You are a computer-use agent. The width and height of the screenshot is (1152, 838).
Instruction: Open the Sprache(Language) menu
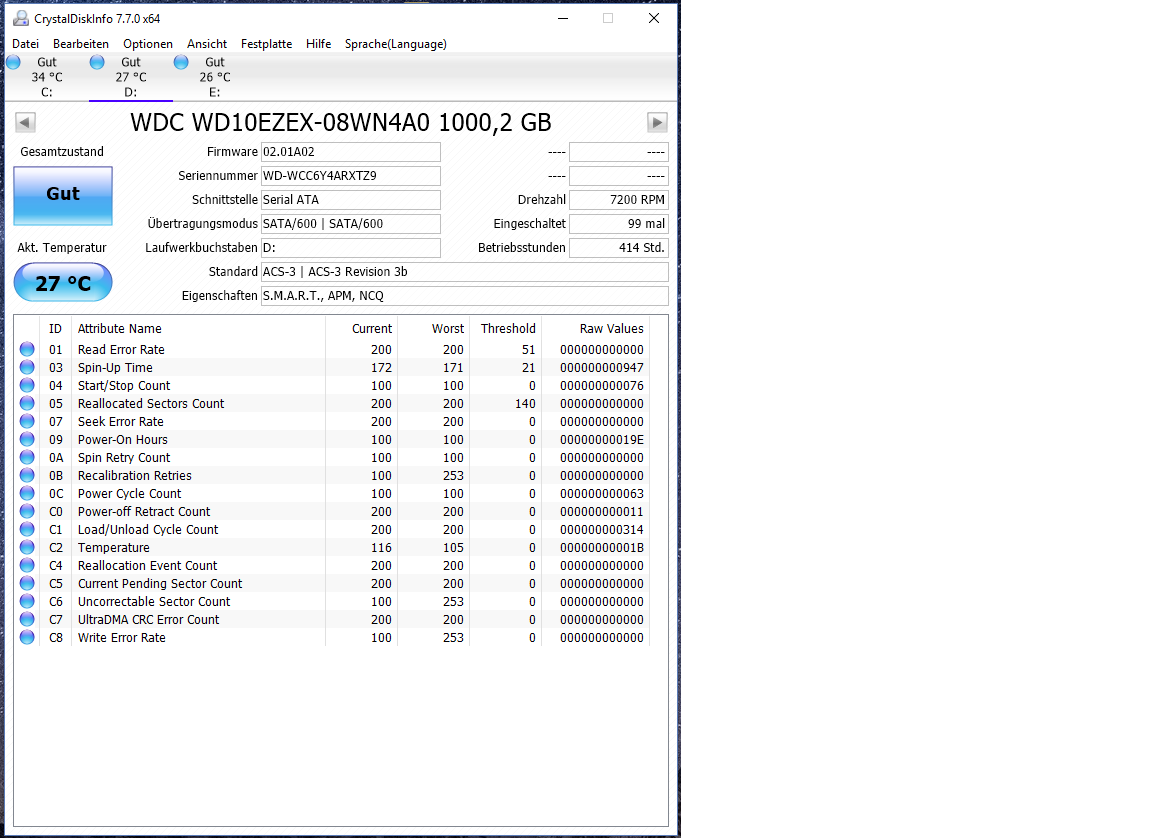tap(396, 44)
